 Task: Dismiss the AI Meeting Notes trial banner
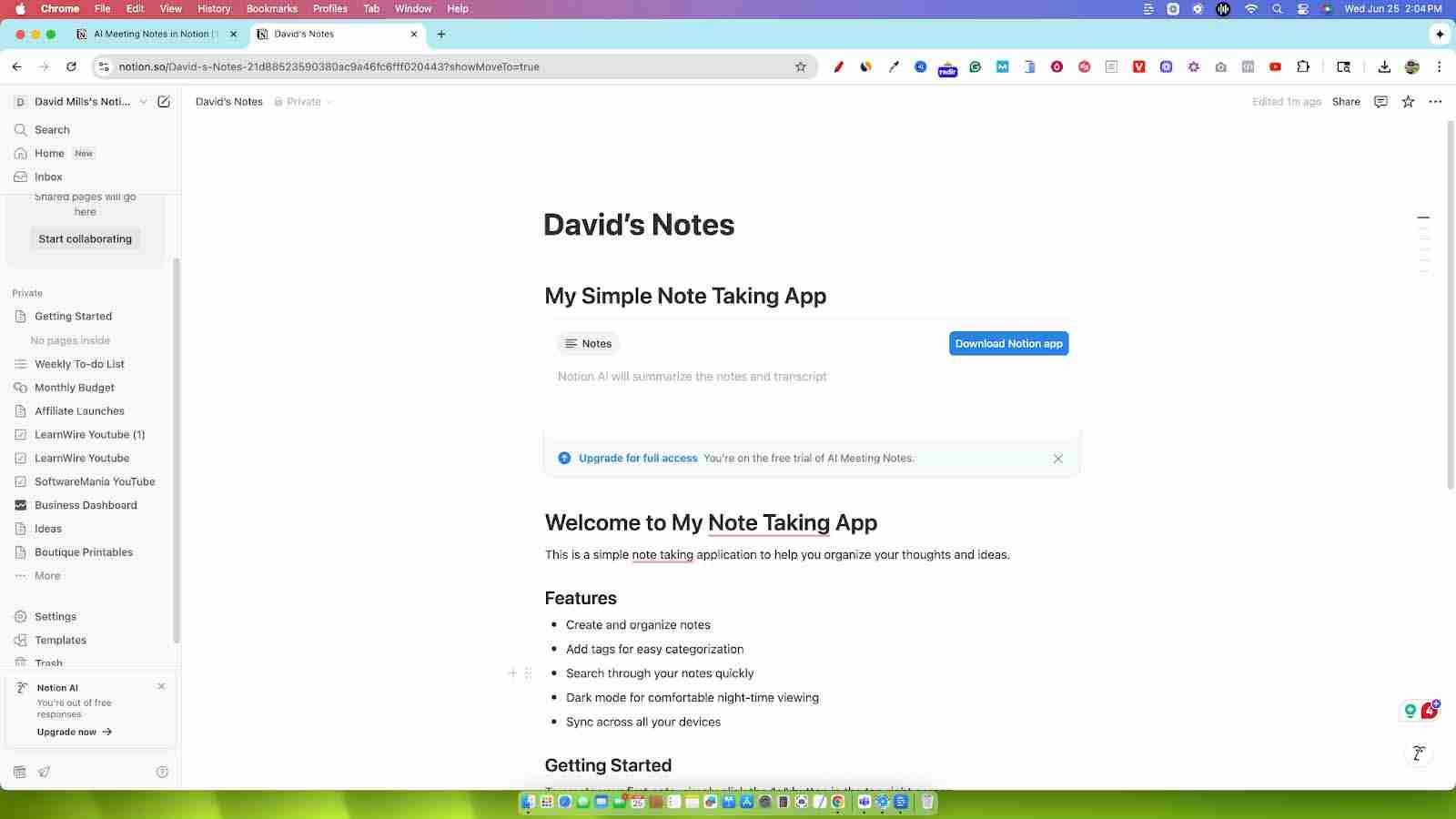[1057, 459]
